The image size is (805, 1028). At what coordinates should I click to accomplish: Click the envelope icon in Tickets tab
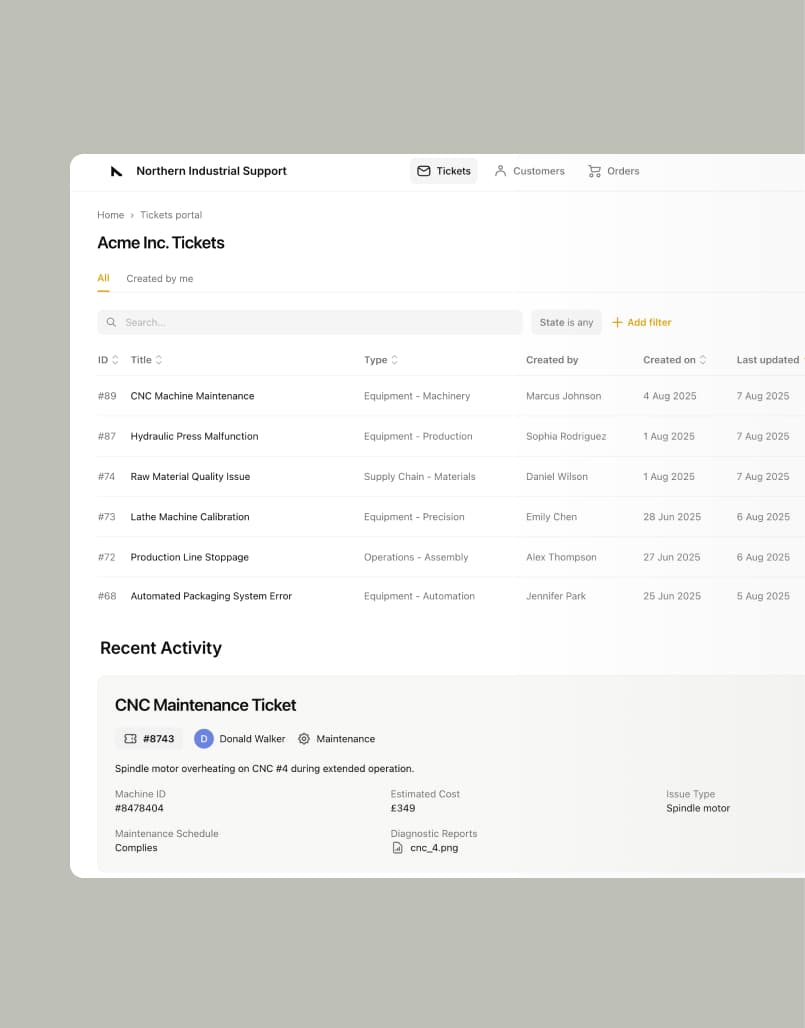(424, 171)
